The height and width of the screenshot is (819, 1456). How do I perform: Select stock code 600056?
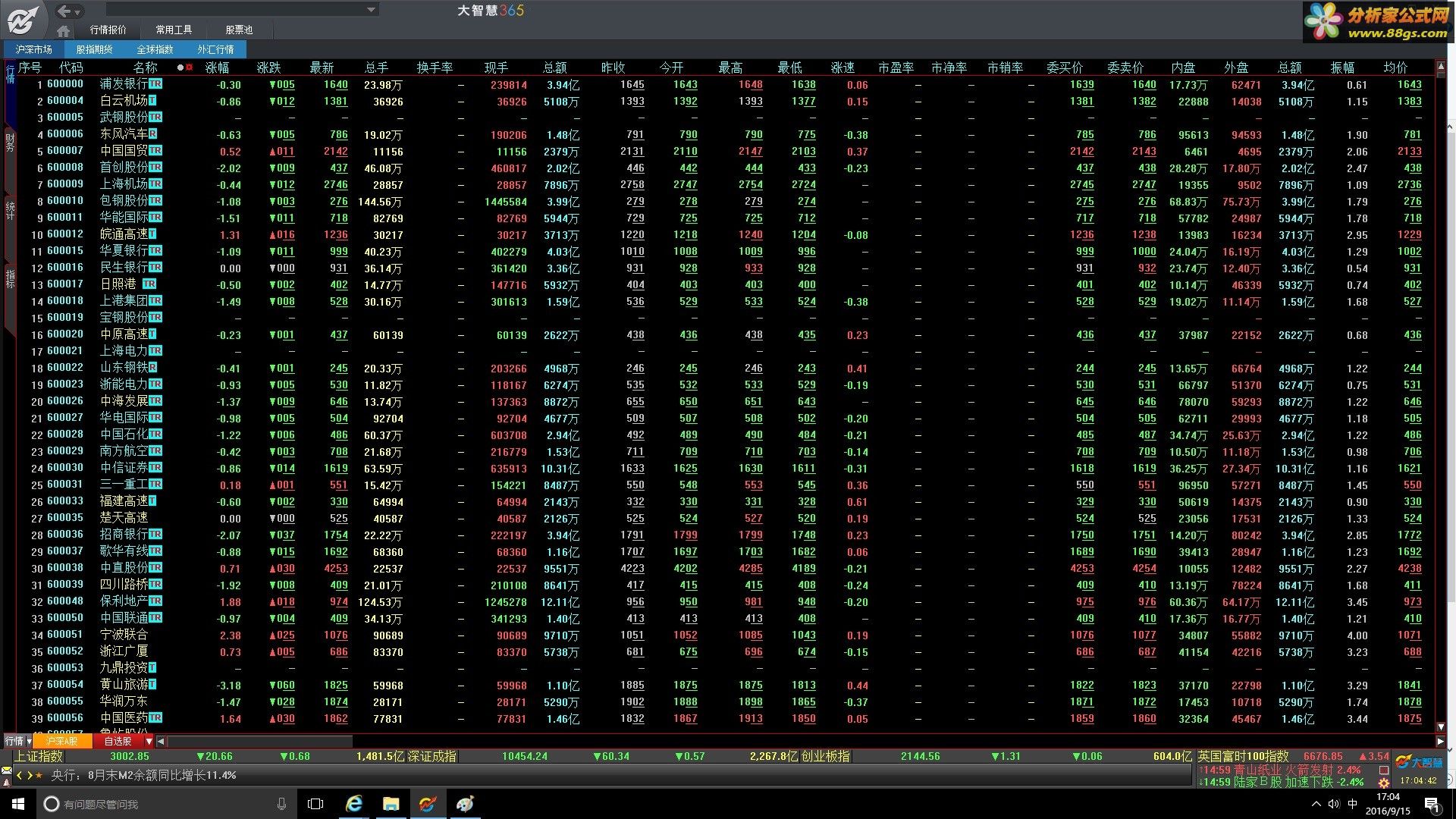pyautogui.click(x=65, y=718)
